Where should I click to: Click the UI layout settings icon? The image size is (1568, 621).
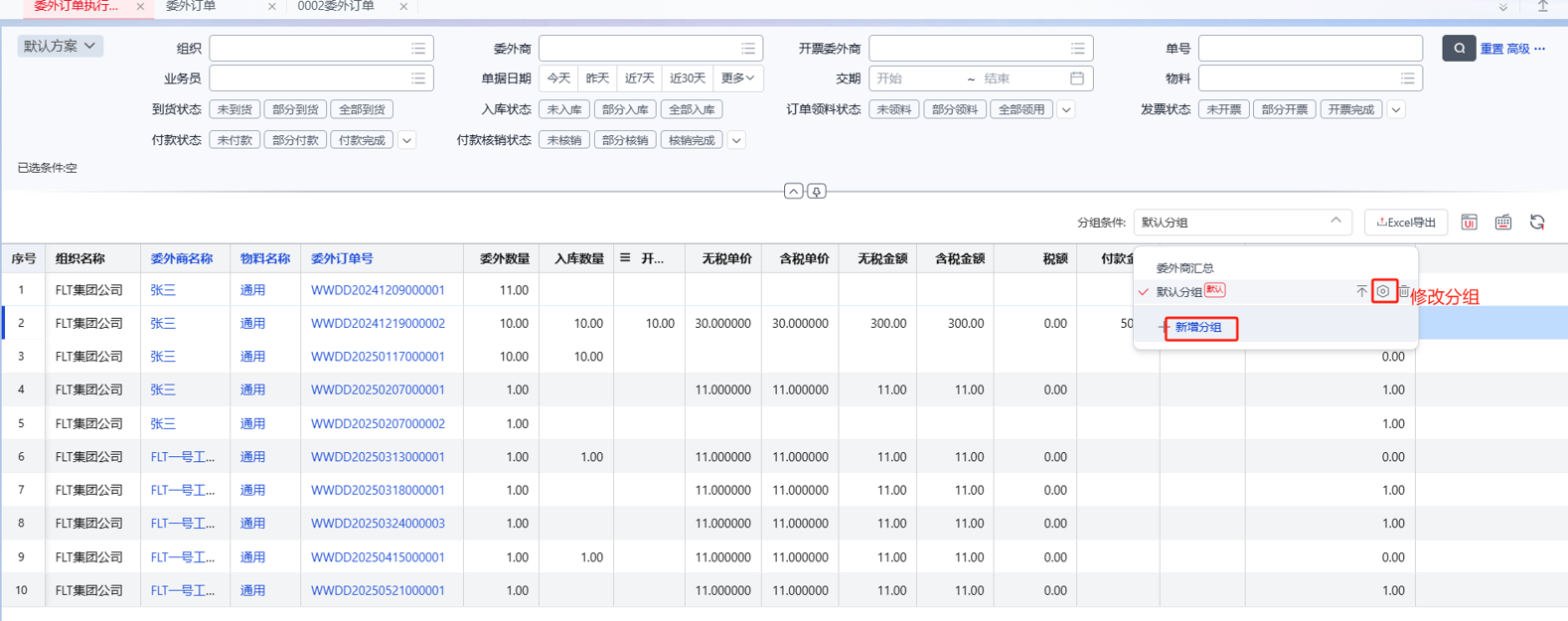pos(1470,223)
